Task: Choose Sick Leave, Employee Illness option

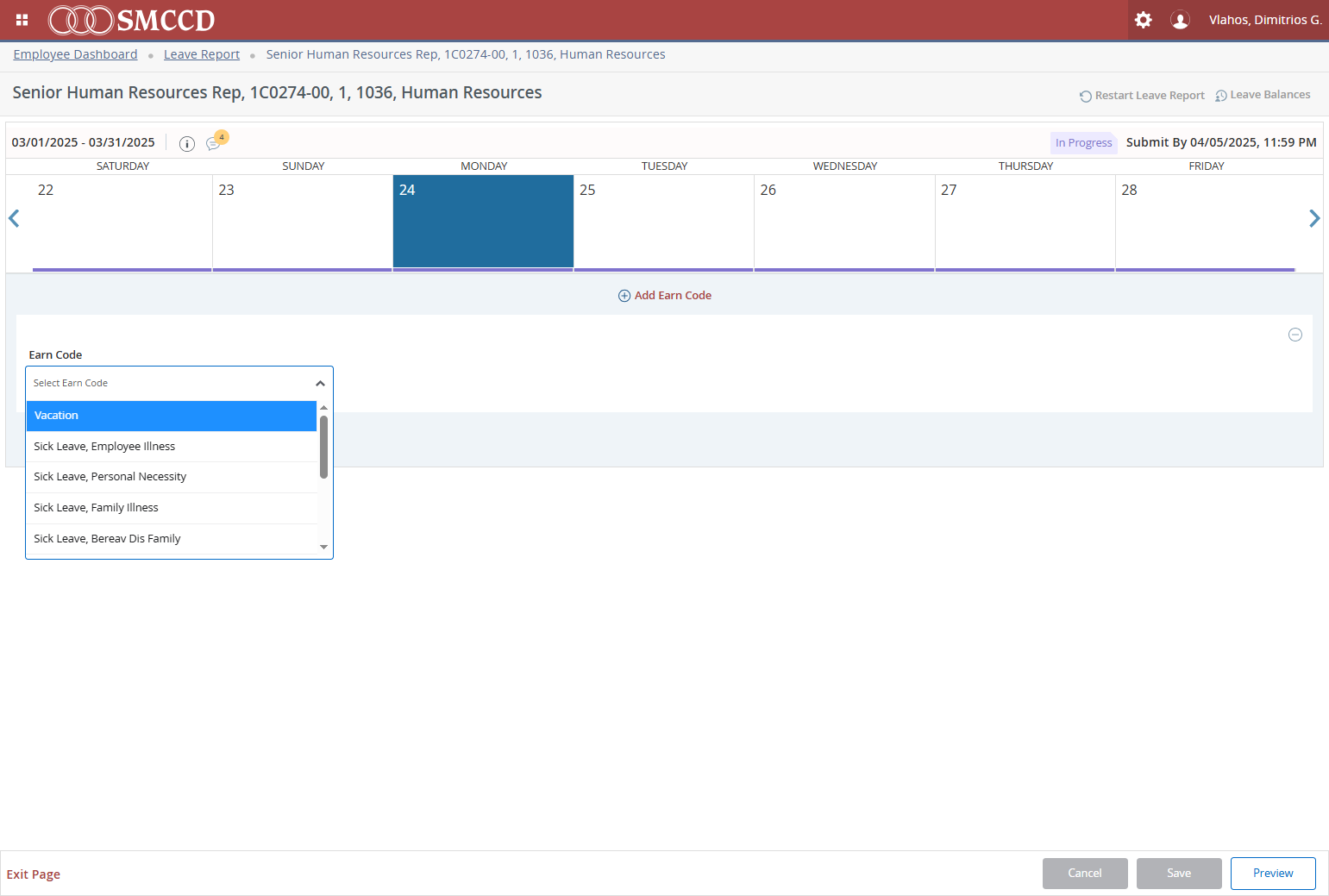Action: pos(172,447)
